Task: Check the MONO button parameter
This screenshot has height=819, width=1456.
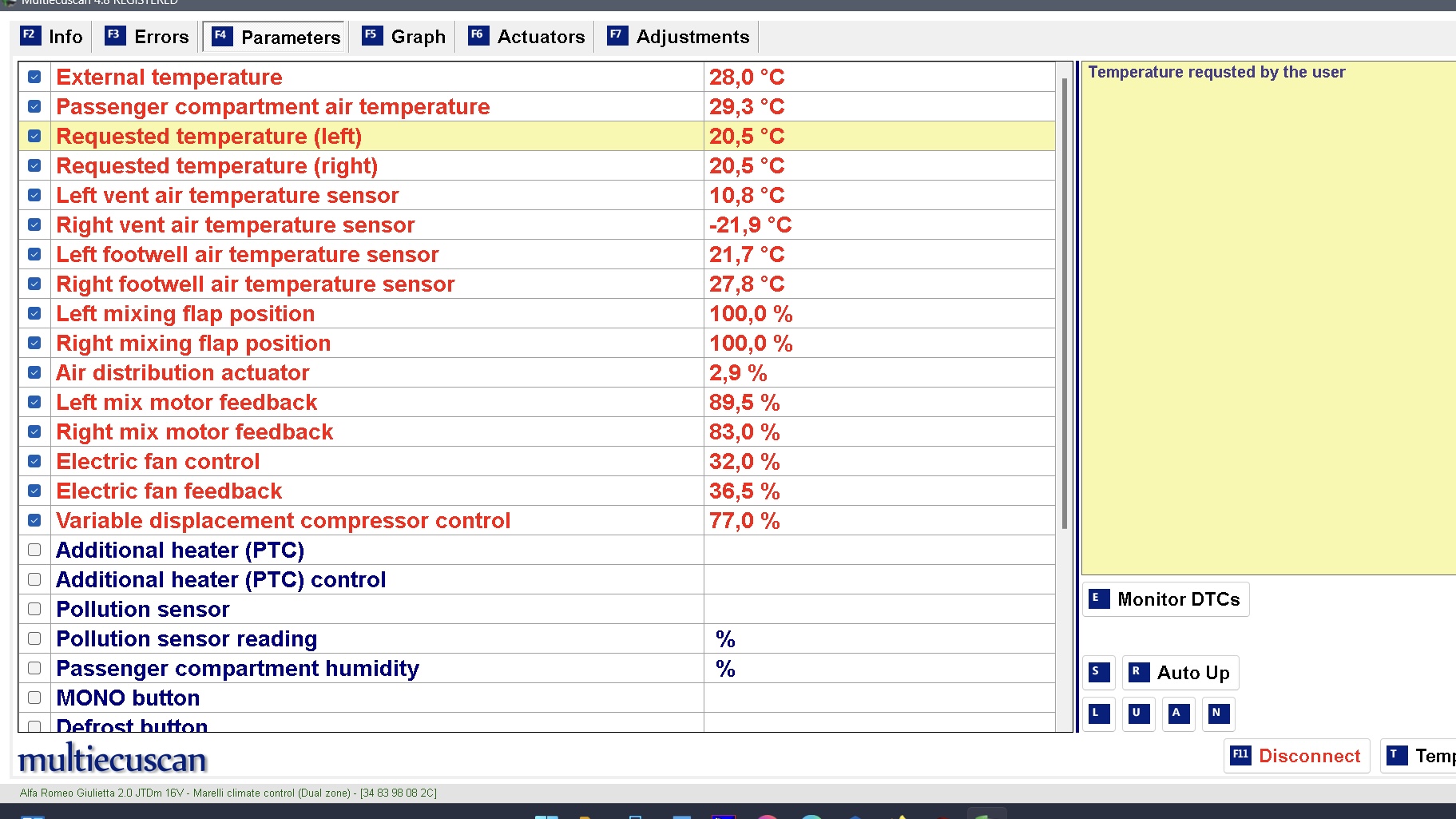Action: 34,698
